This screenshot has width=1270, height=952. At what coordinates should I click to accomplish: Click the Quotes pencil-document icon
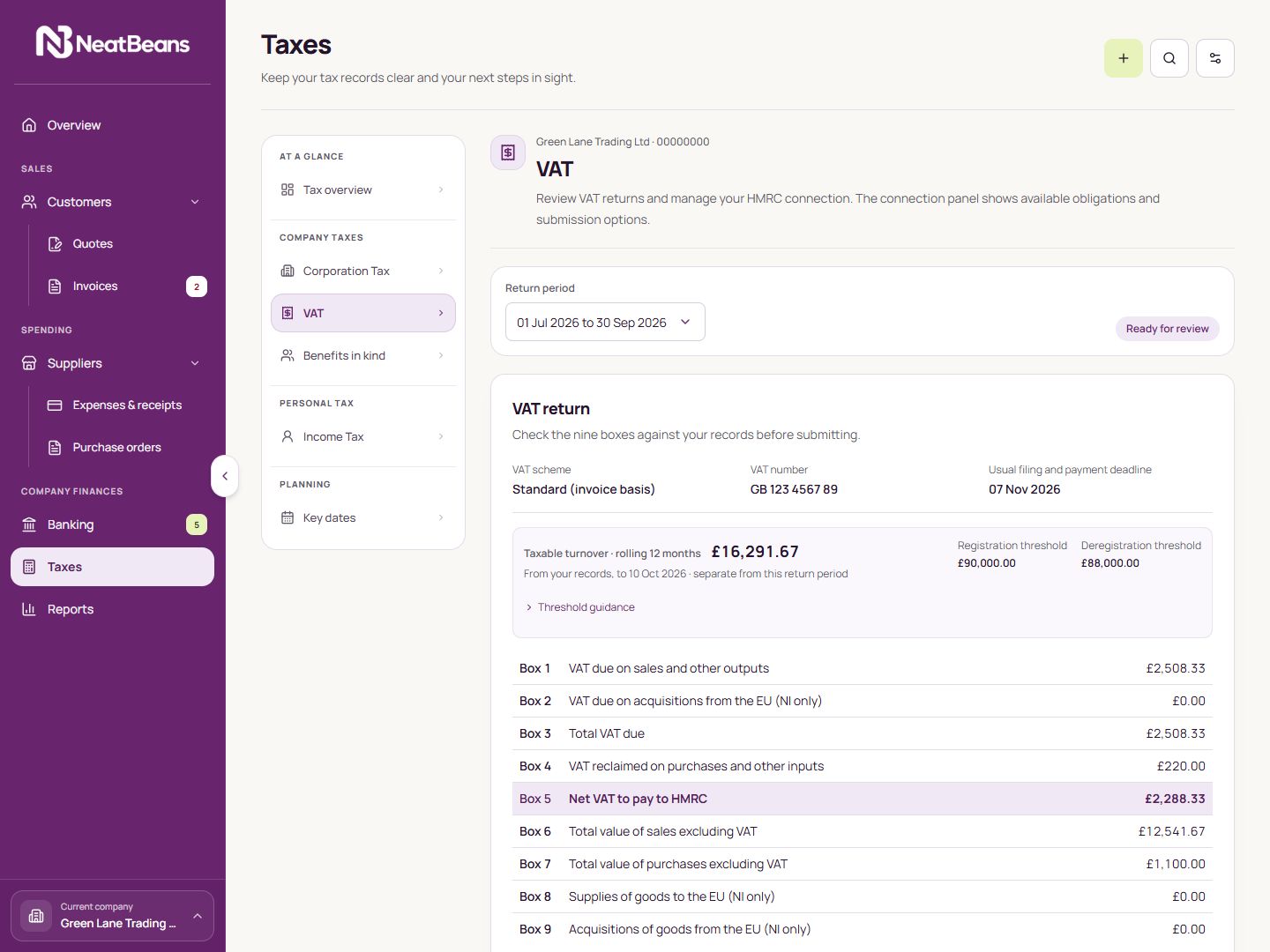click(x=55, y=244)
